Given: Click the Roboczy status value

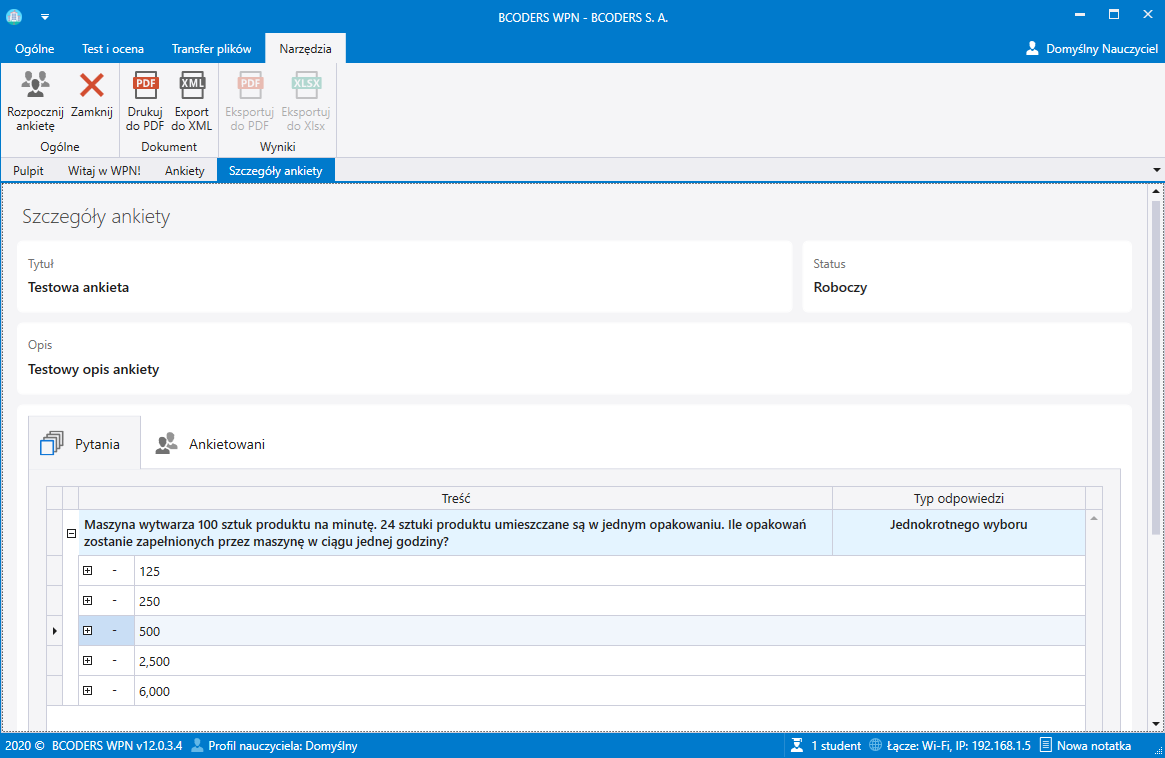Looking at the screenshot, I should (840, 288).
